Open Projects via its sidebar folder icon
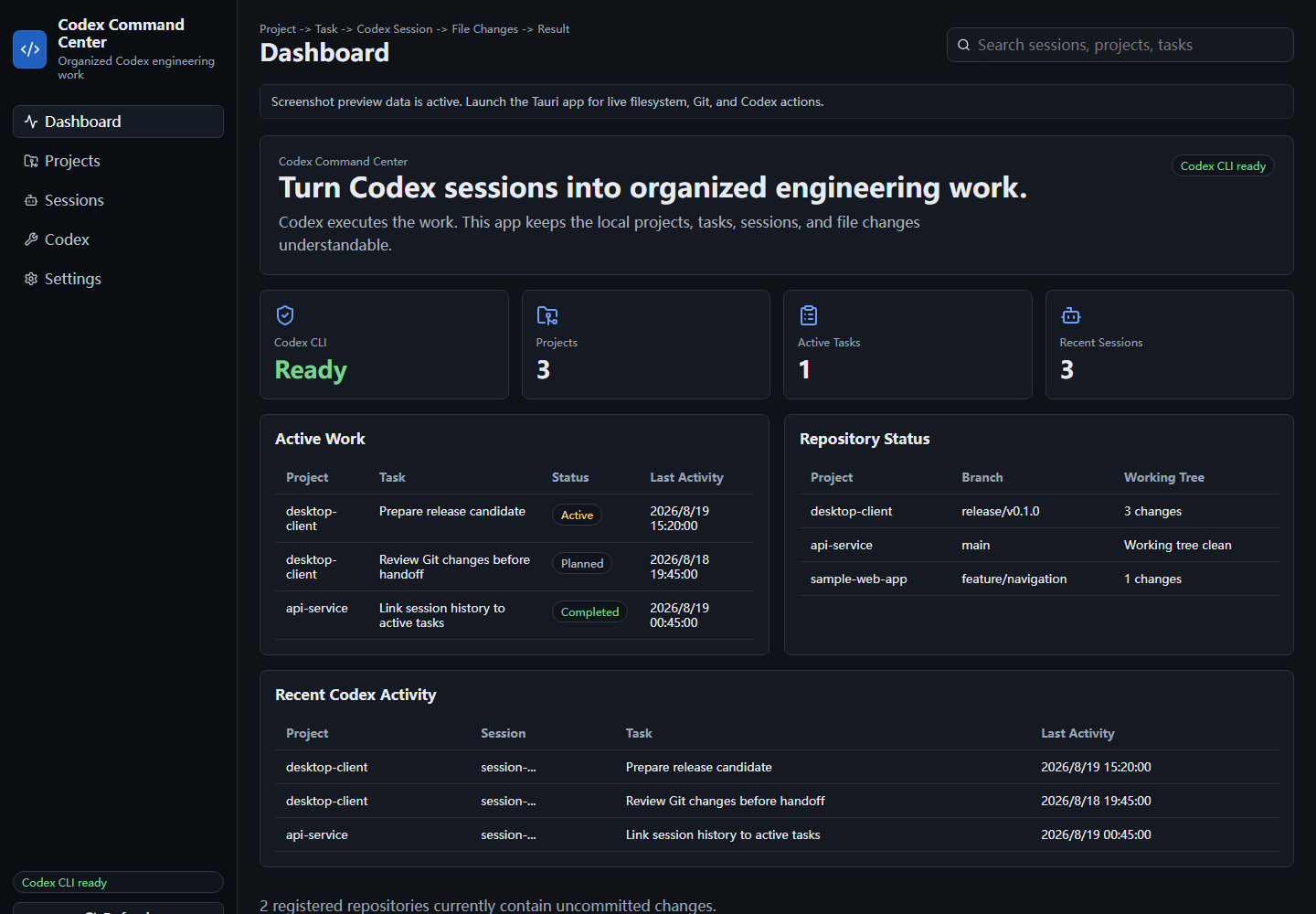Viewport: 1316px width, 914px height. point(31,161)
